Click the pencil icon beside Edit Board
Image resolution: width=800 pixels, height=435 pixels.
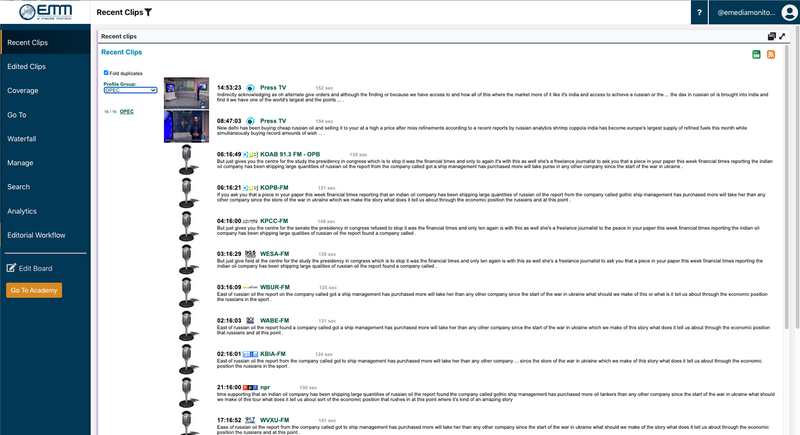tap(11, 268)
